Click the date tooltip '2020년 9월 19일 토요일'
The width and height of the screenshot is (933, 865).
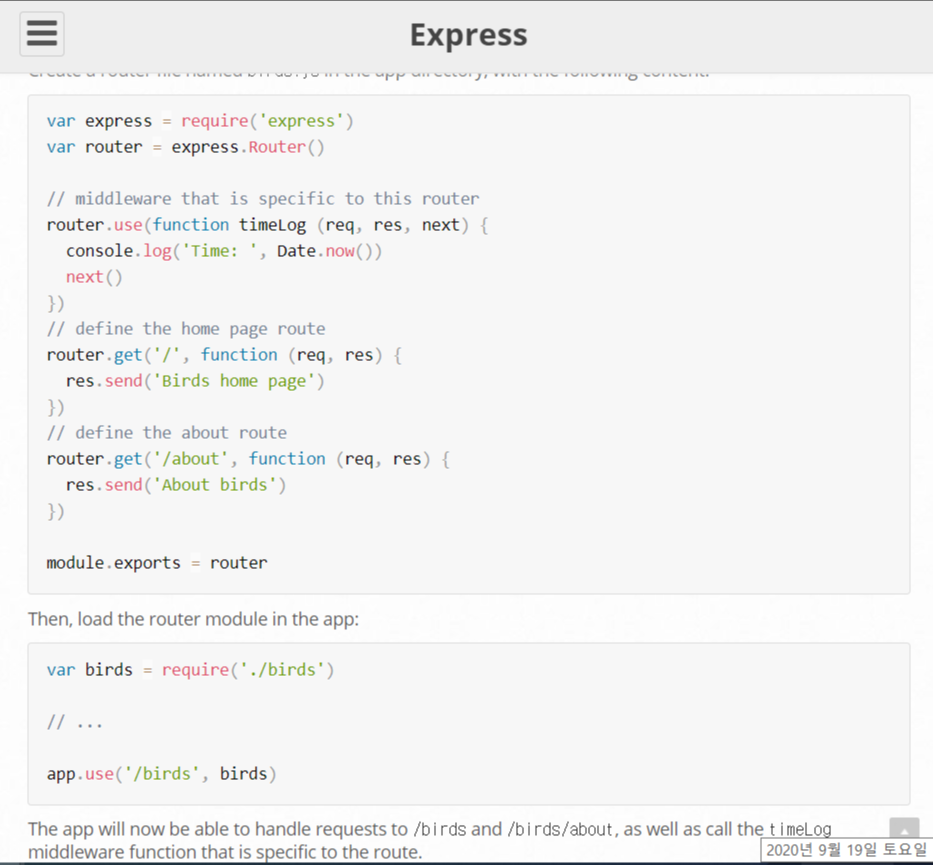[846, 850]
